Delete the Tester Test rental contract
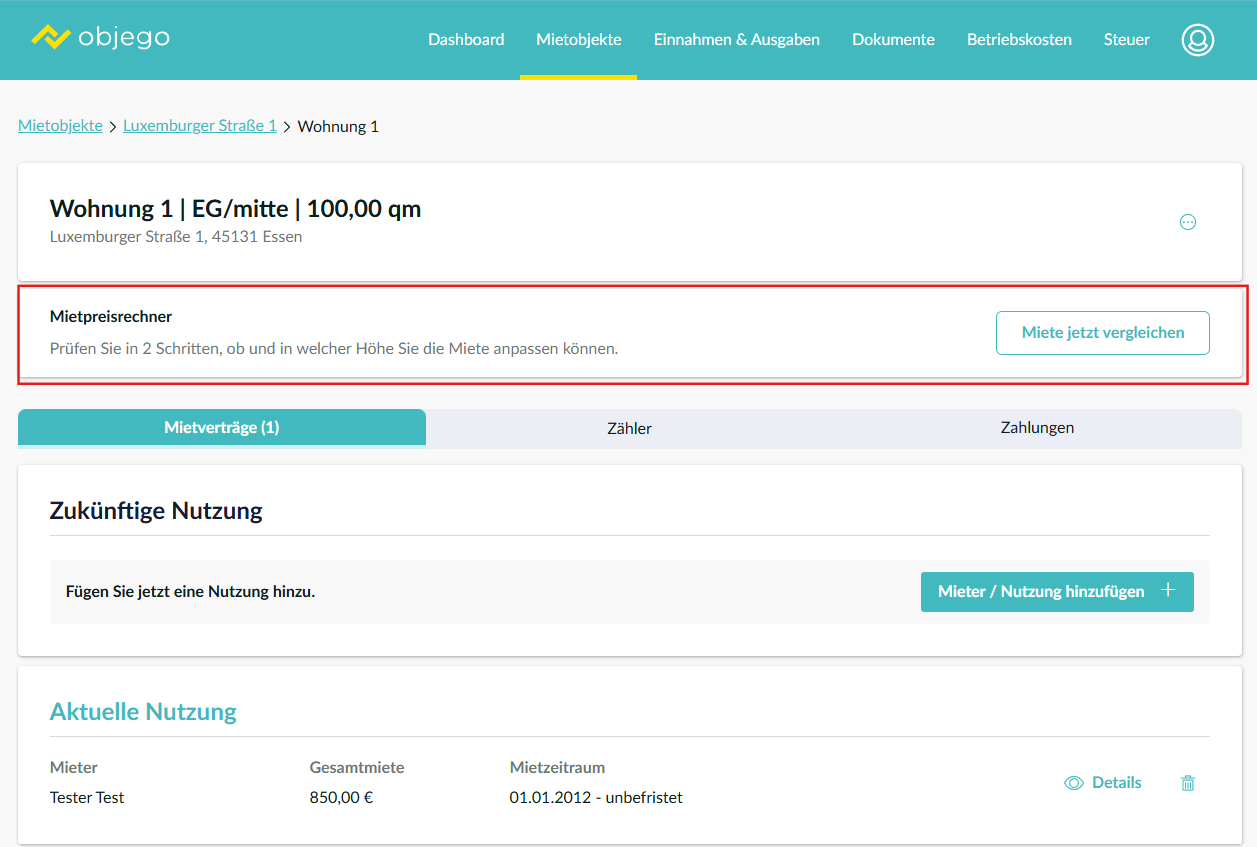 (1187, 783)
